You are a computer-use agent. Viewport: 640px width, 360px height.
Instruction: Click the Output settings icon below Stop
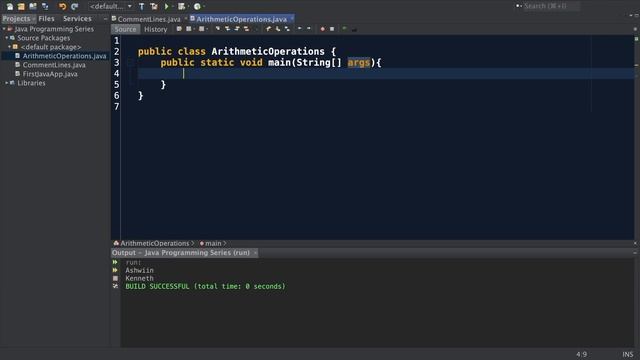(115, 286)
